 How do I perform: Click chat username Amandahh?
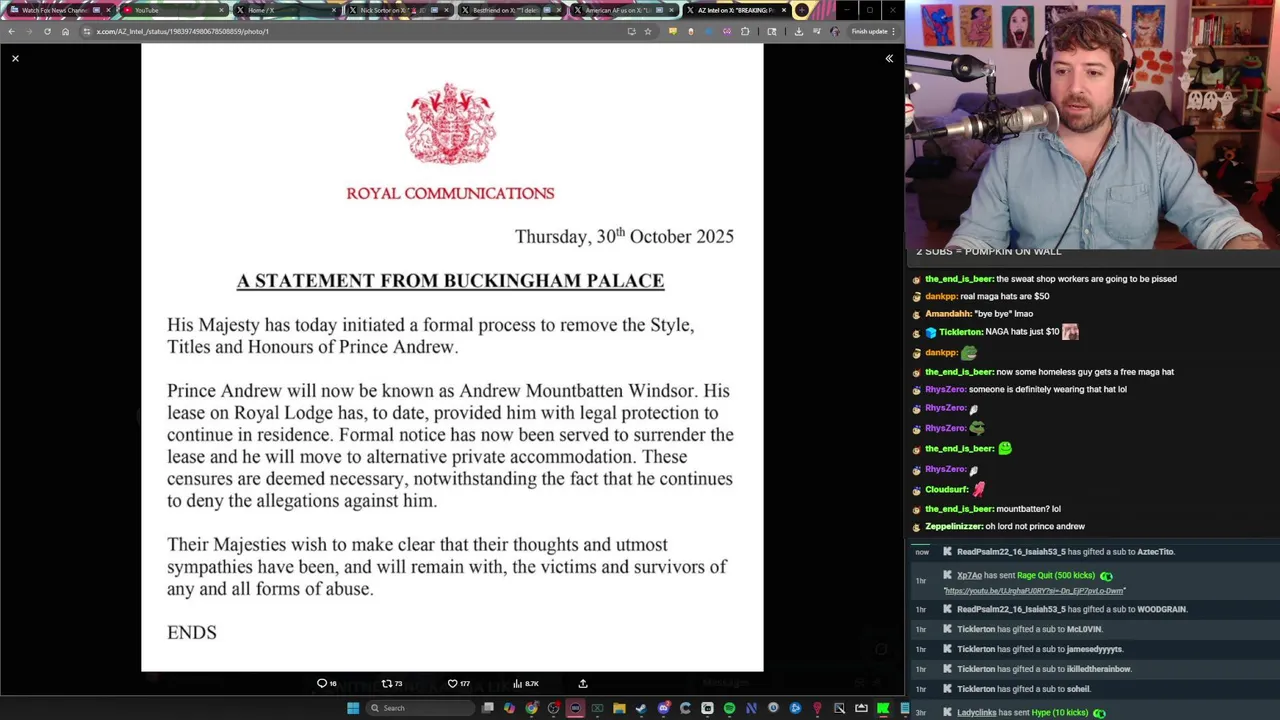[947, 314]
